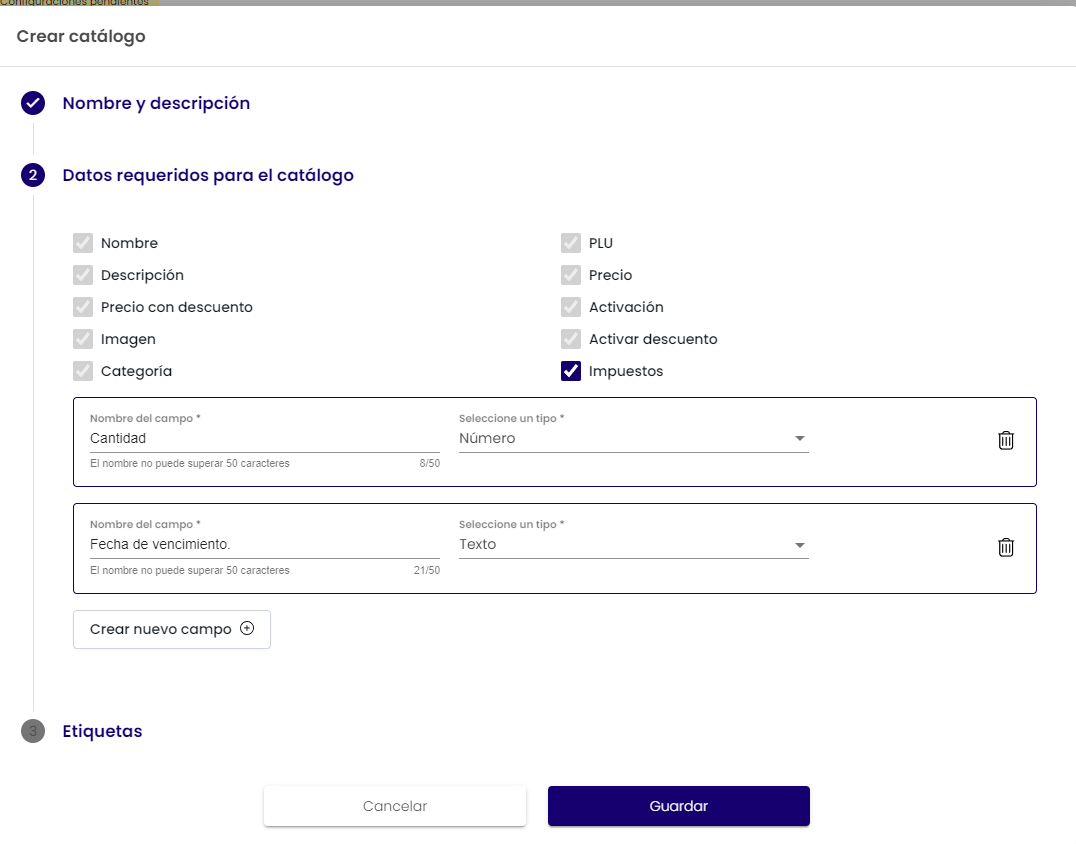Click the step 2 number circle
Viewport: 1076px width, 844px height.
33,175
